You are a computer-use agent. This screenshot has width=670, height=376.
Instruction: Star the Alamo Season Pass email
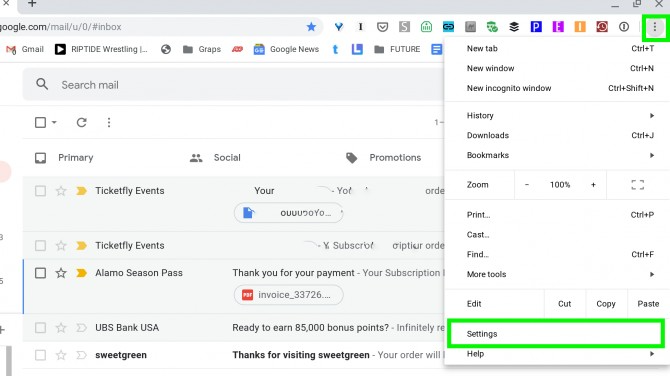click(61, 273)
